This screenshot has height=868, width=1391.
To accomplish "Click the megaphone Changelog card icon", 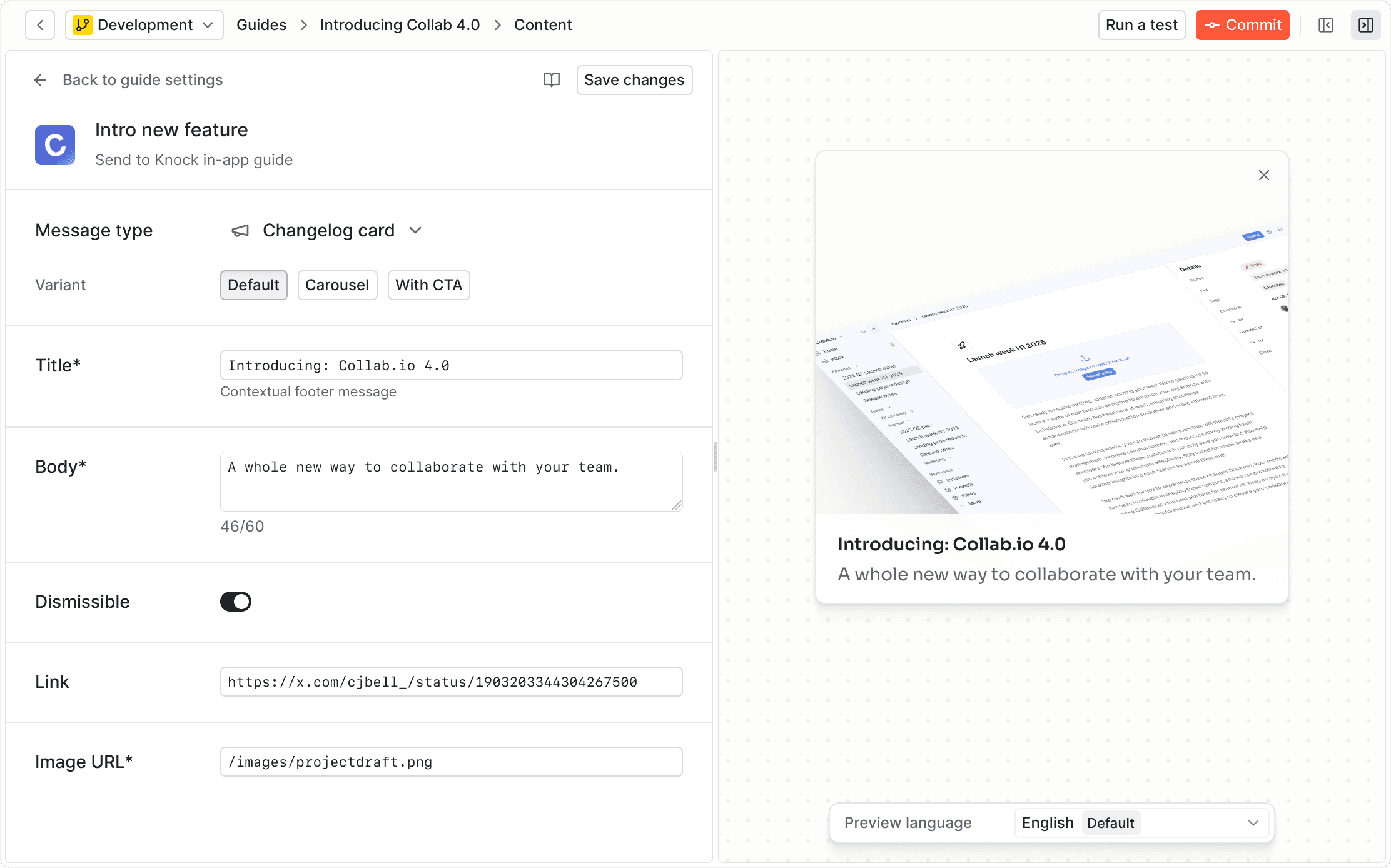I will coord(240,231).
